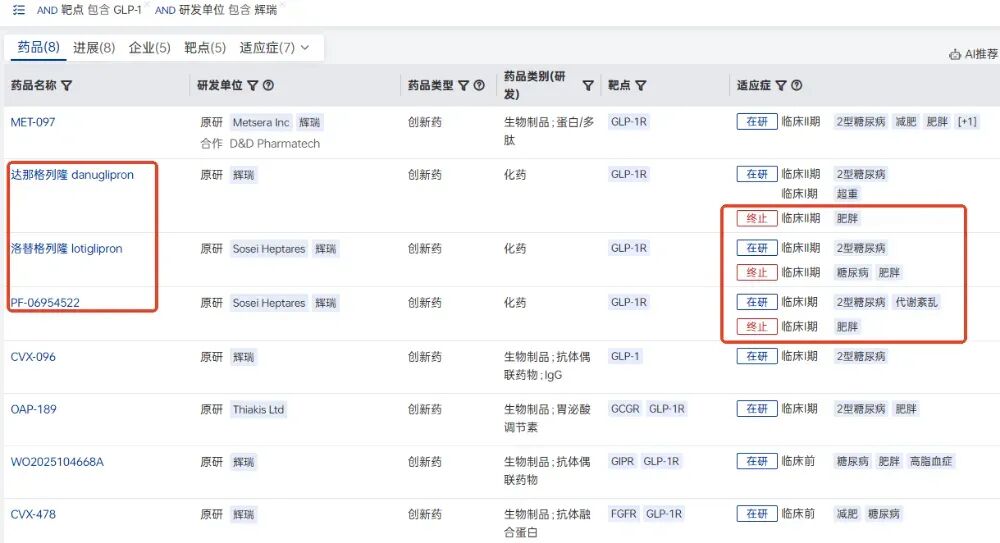
Task: Switch to the 进展(8) tab
Action: click(94, 47)
